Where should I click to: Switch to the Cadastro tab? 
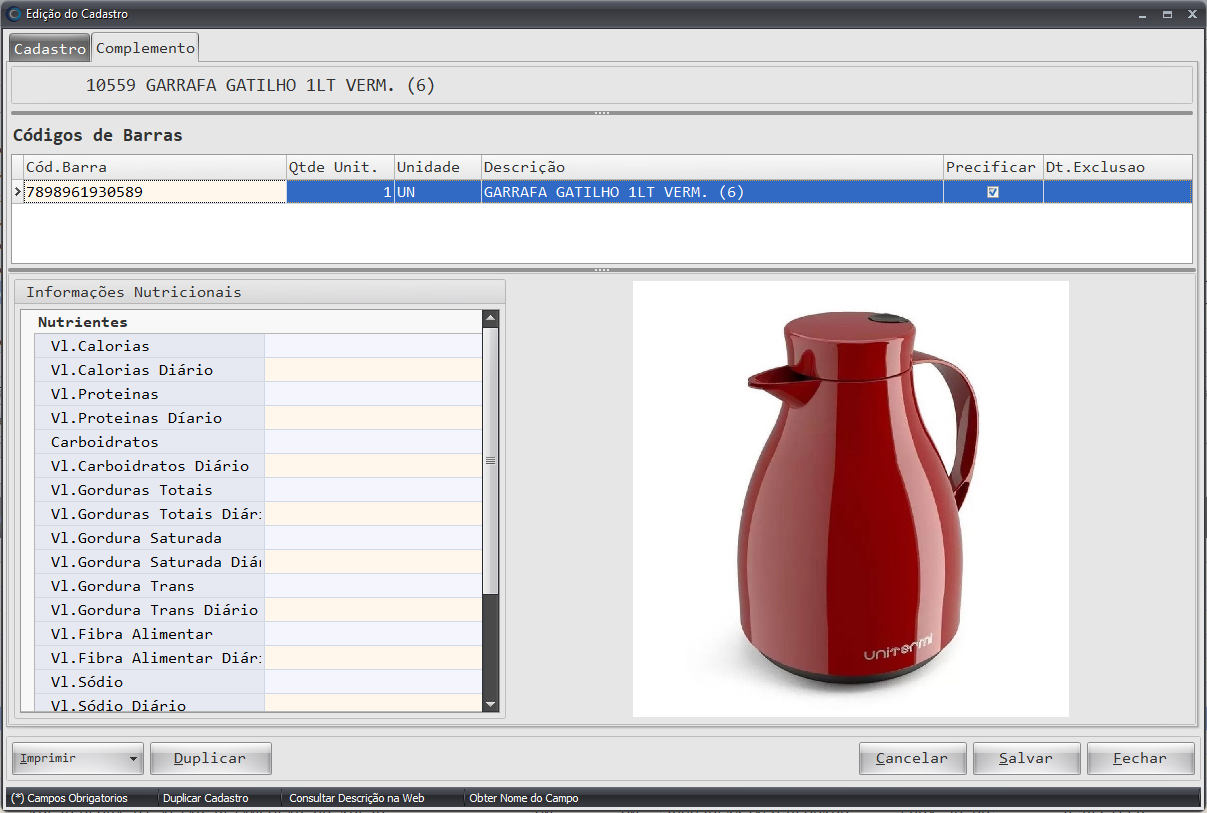click(x=49, y=48)
